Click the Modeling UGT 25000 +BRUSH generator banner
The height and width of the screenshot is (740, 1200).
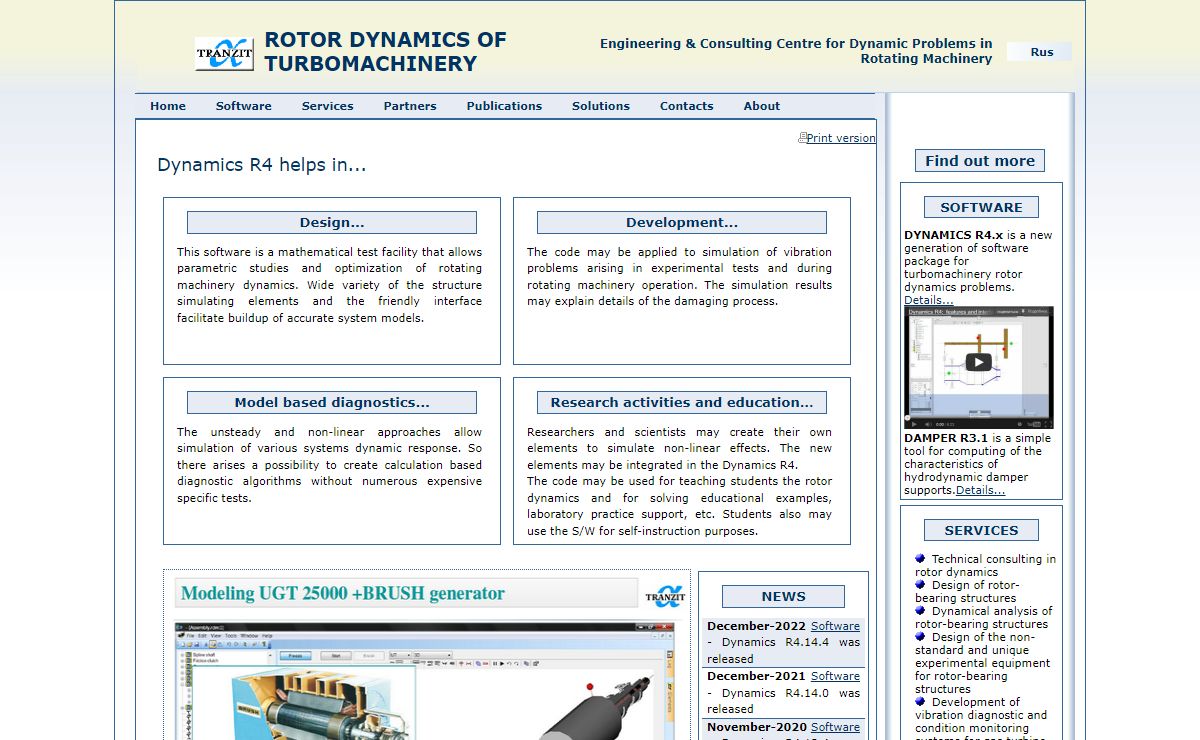406,593
